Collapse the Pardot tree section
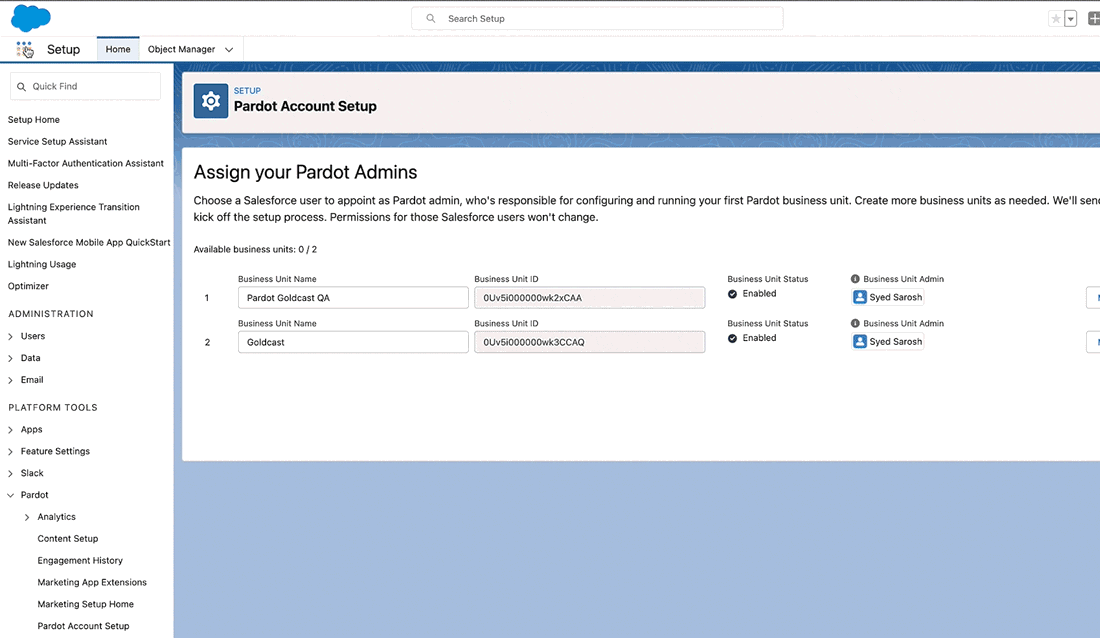Viewport: 1100px width, 638px height. [x=11, y=495]
